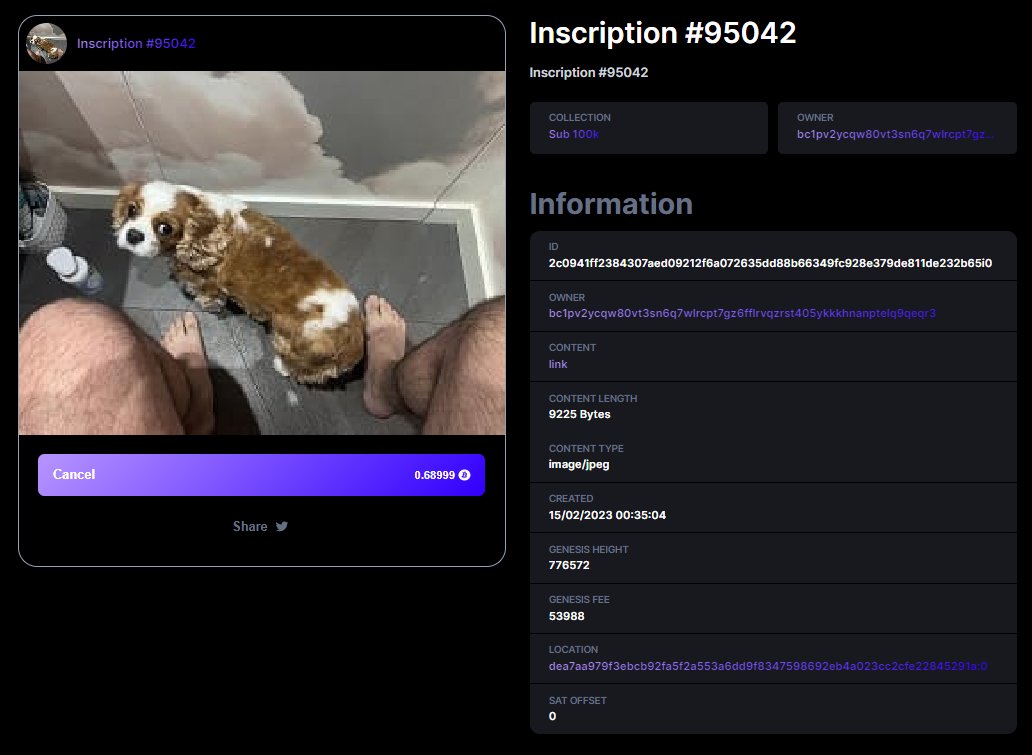The image size is (1032, 755).
Task: Click the Share text label
Action: pyautogui.click(x=250, y=526)
